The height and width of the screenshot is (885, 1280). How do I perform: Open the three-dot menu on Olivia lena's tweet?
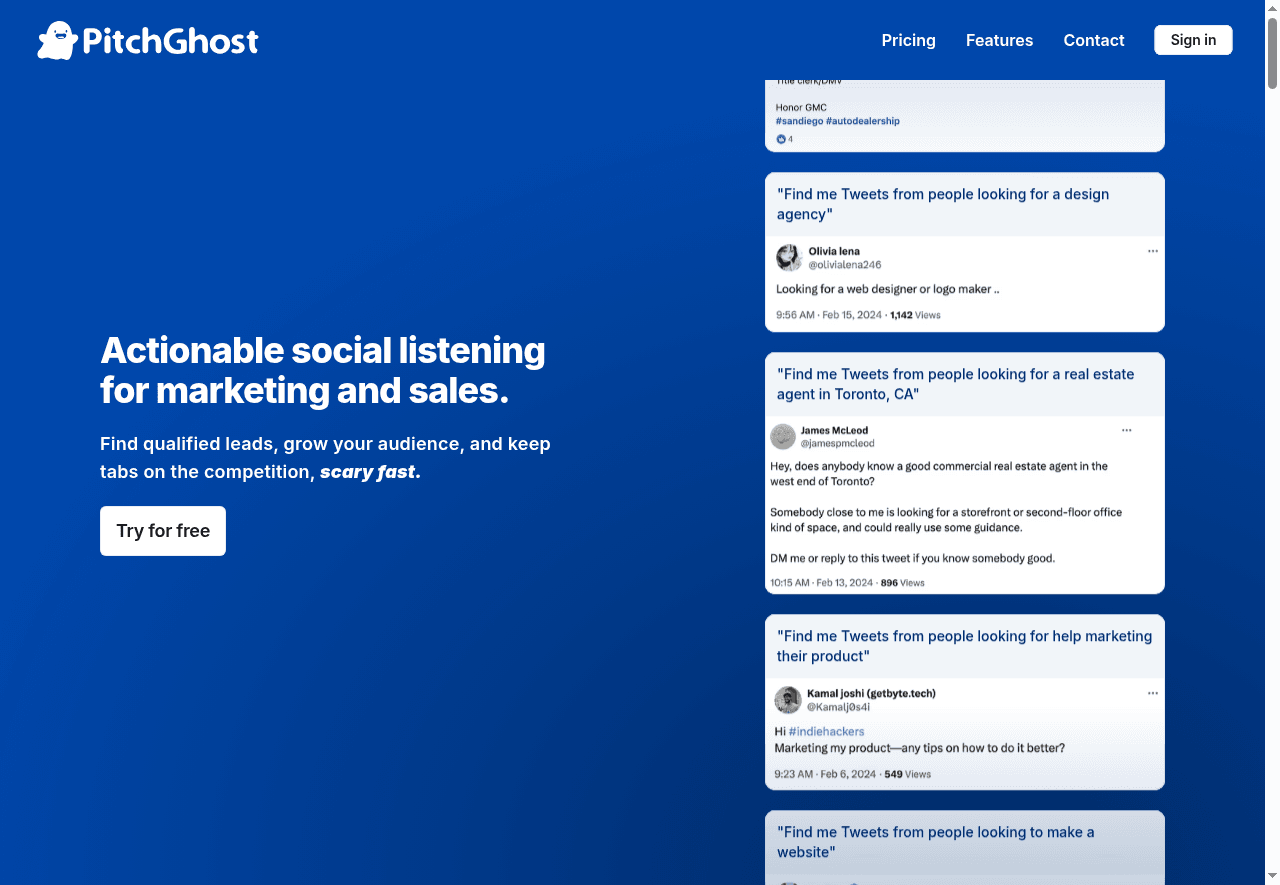(1152, 251)
